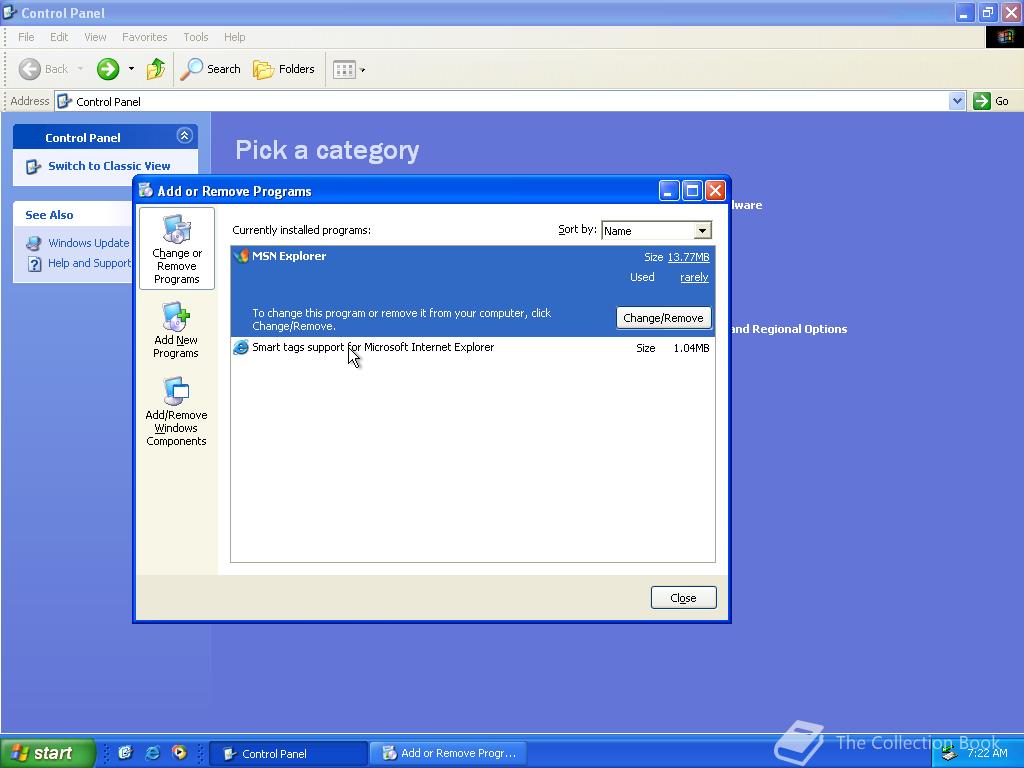Image resolution: width=1024 pixels, height=768 pixels.
Task: Open the Windows Update link
Action: [x=89, y=244]
